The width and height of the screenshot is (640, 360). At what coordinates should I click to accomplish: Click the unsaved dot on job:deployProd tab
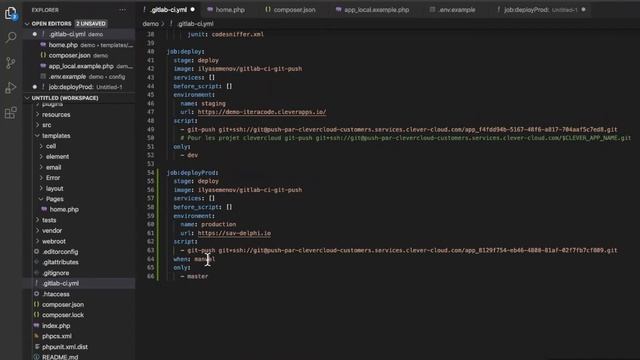pos(583,9)
